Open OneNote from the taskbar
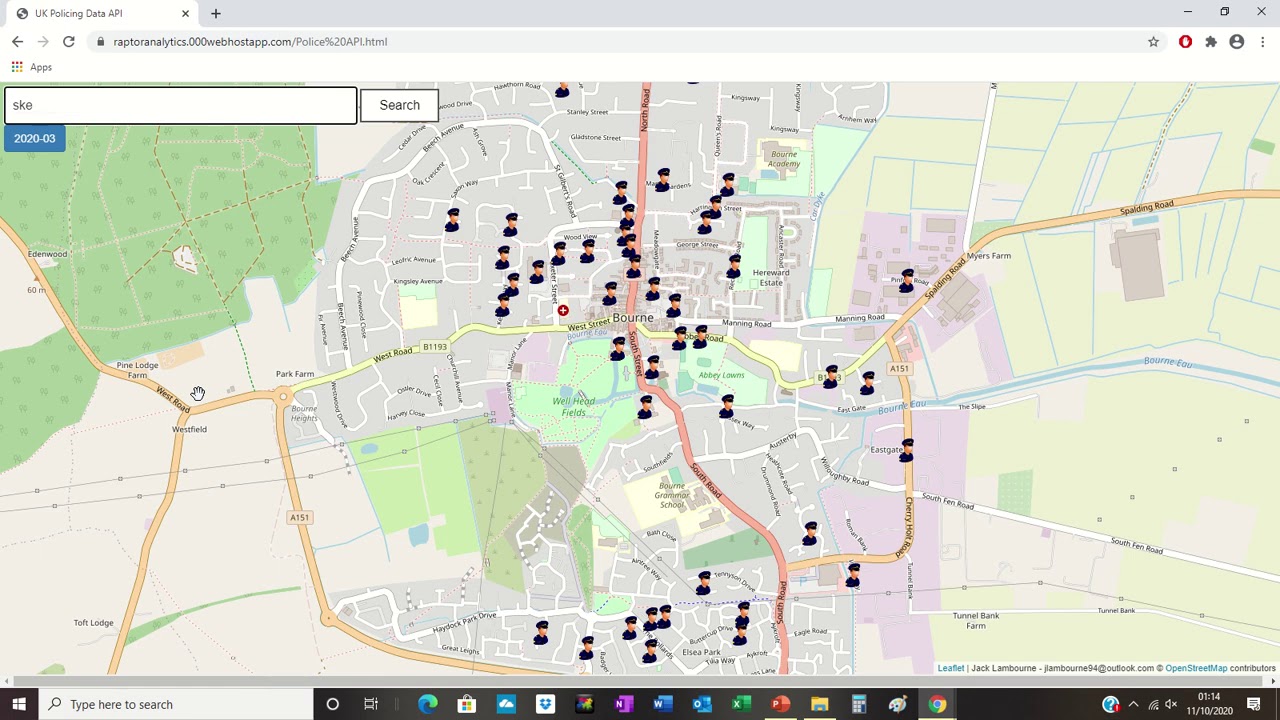 click(x=623, y=704)
